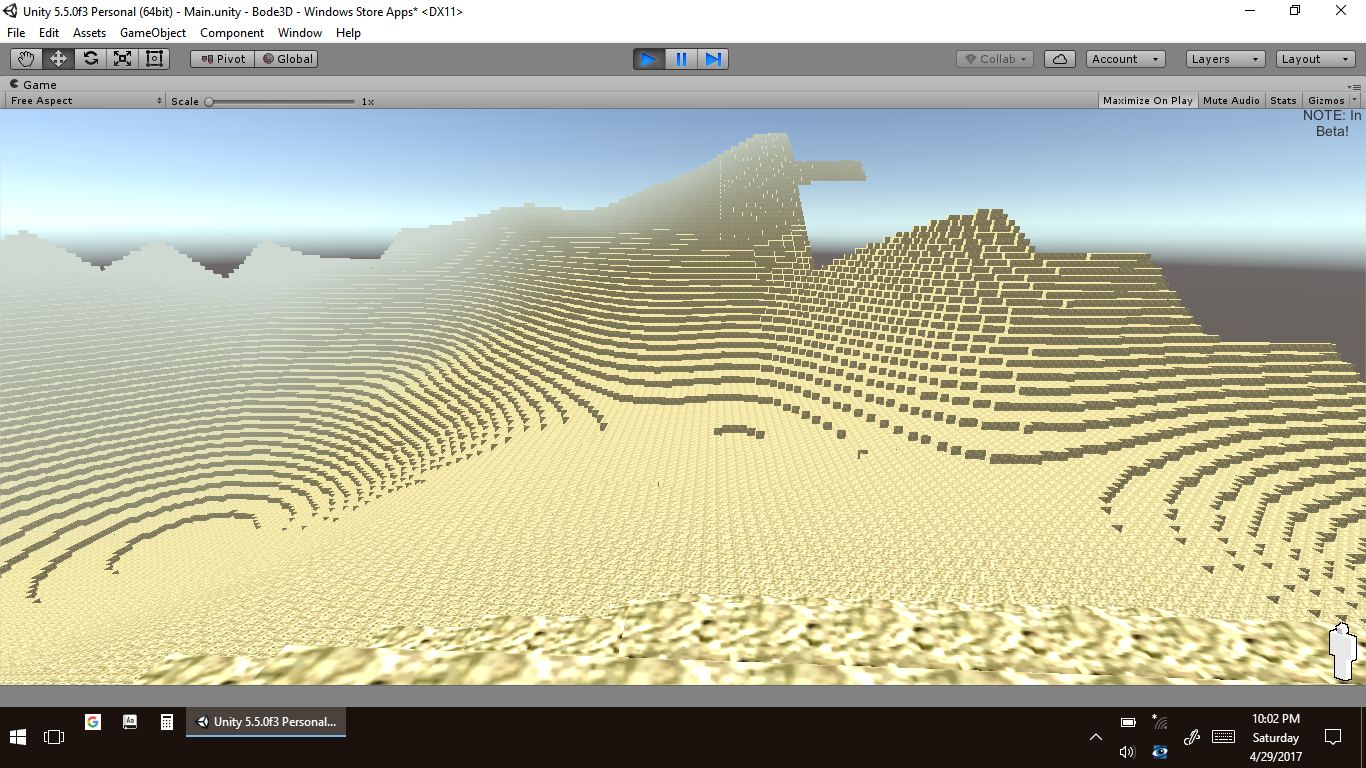Select the Rect Transform tool
The height and width of the screenshot is (768, 1366).
[x=154, y=59]
